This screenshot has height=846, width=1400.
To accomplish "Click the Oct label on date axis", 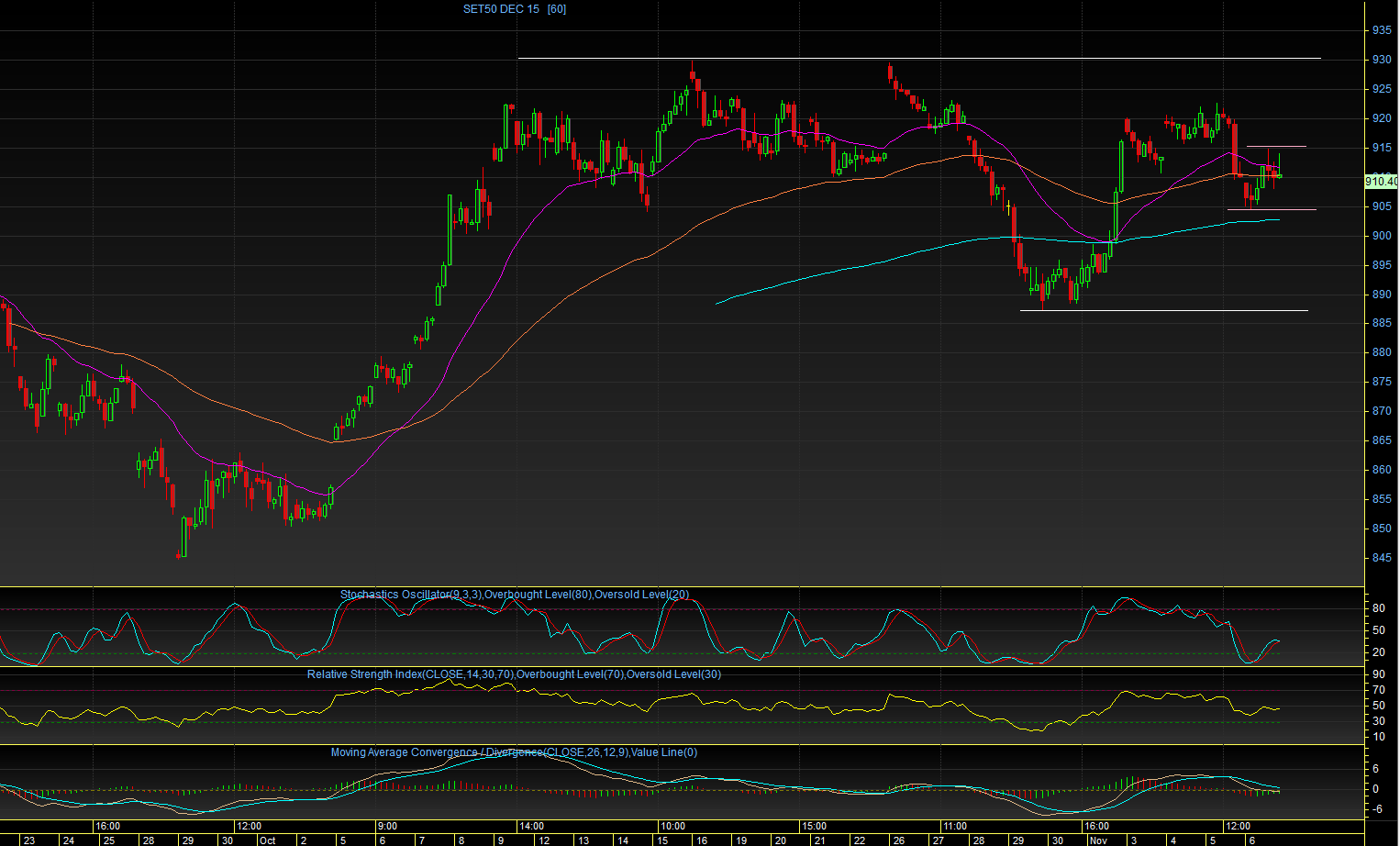I will (x=268, y=840).
